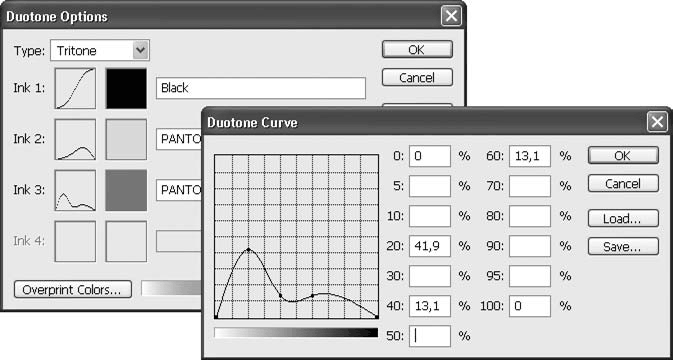
Task: Open Ink 3 curve thumbnail
Action: tap(75, 190)
